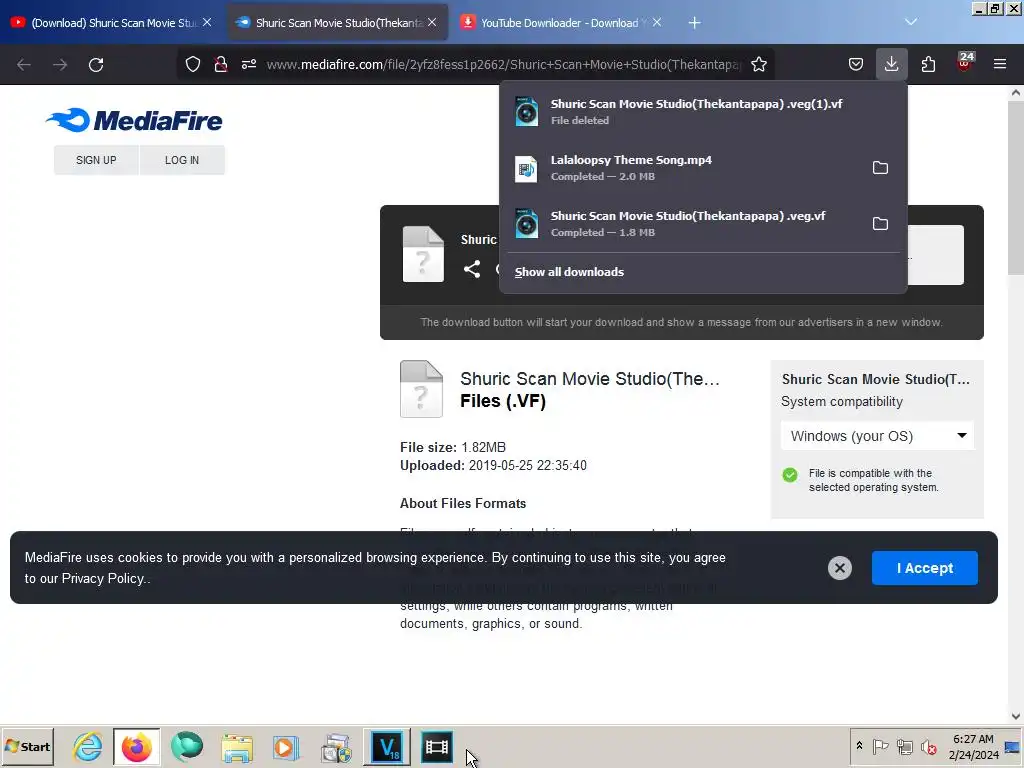Select deleted veg(1).vf download entry

pos(703,112)
